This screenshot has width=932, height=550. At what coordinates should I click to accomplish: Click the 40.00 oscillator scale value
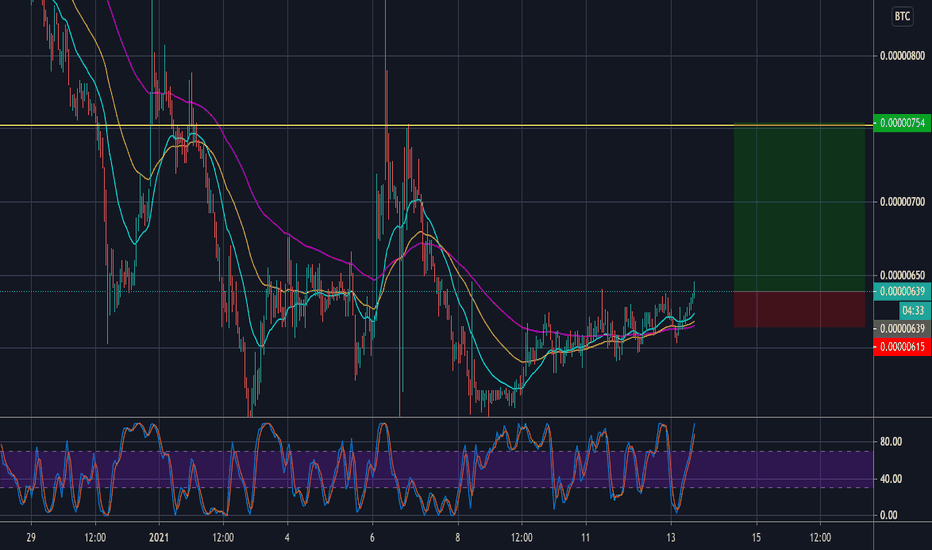coord(890,479)
